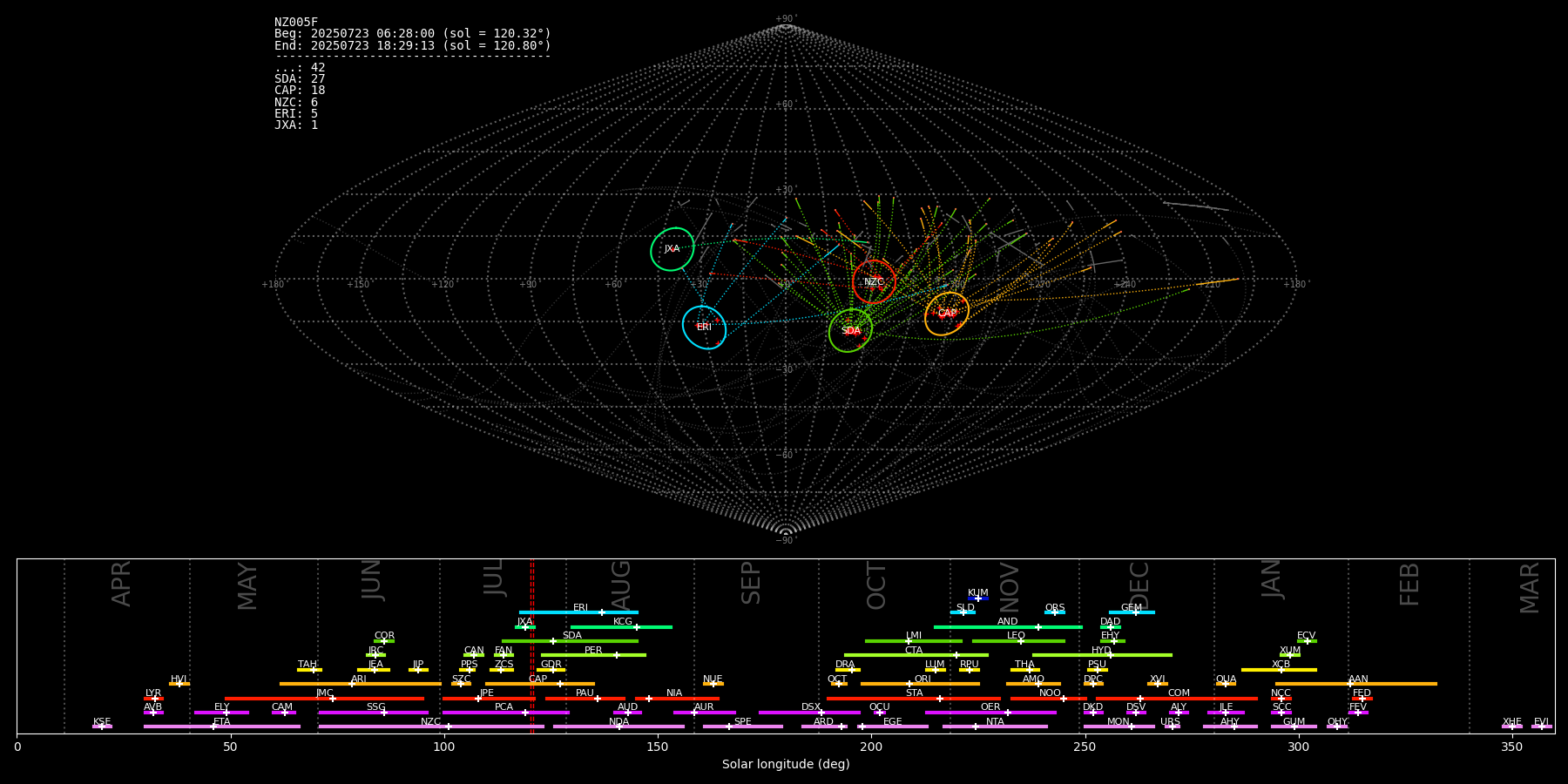Click the STA shower bar in timeline
The image size is (1568, 784).
[914, 699]
